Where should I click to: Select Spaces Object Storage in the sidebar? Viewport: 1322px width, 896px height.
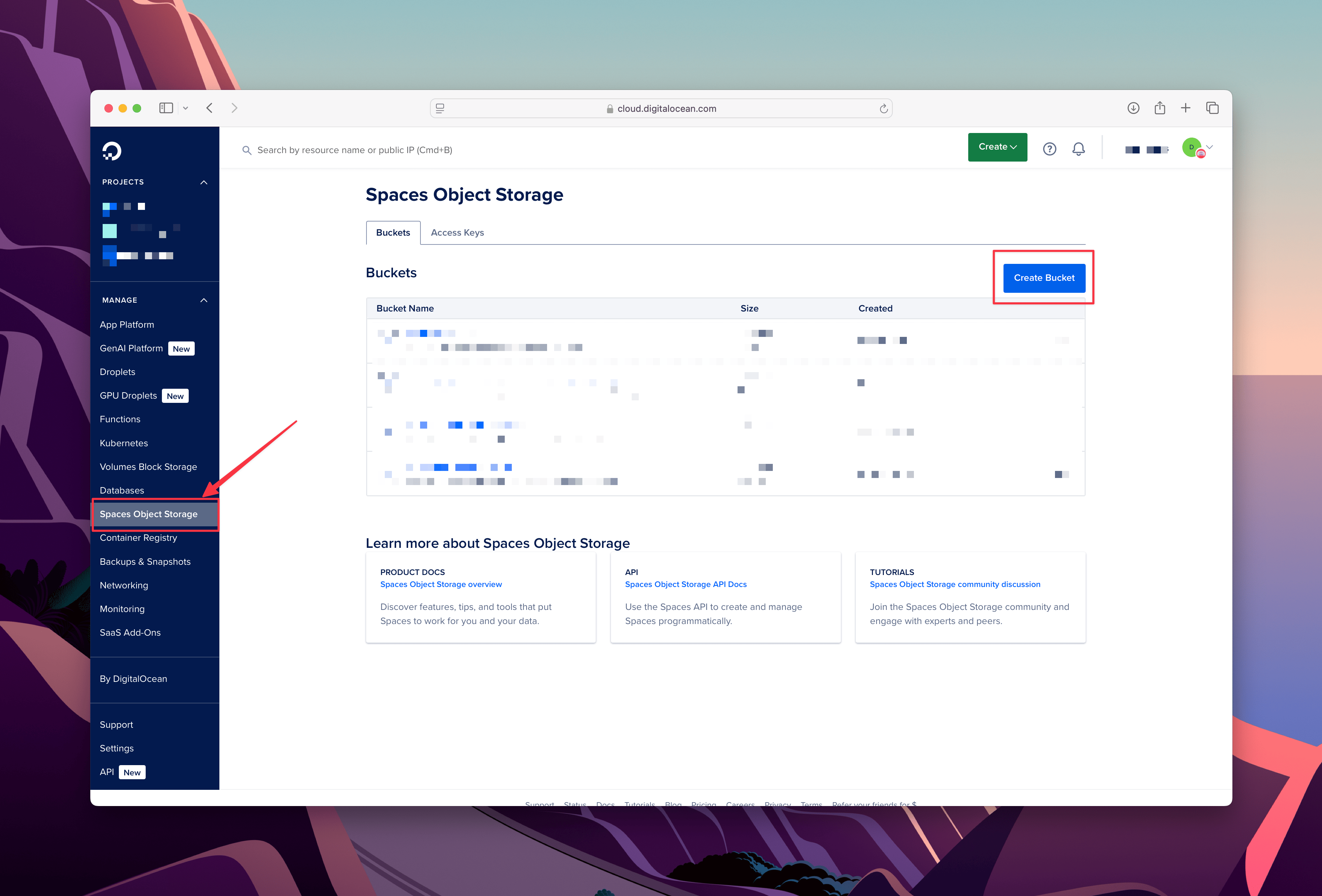[155, 514]
